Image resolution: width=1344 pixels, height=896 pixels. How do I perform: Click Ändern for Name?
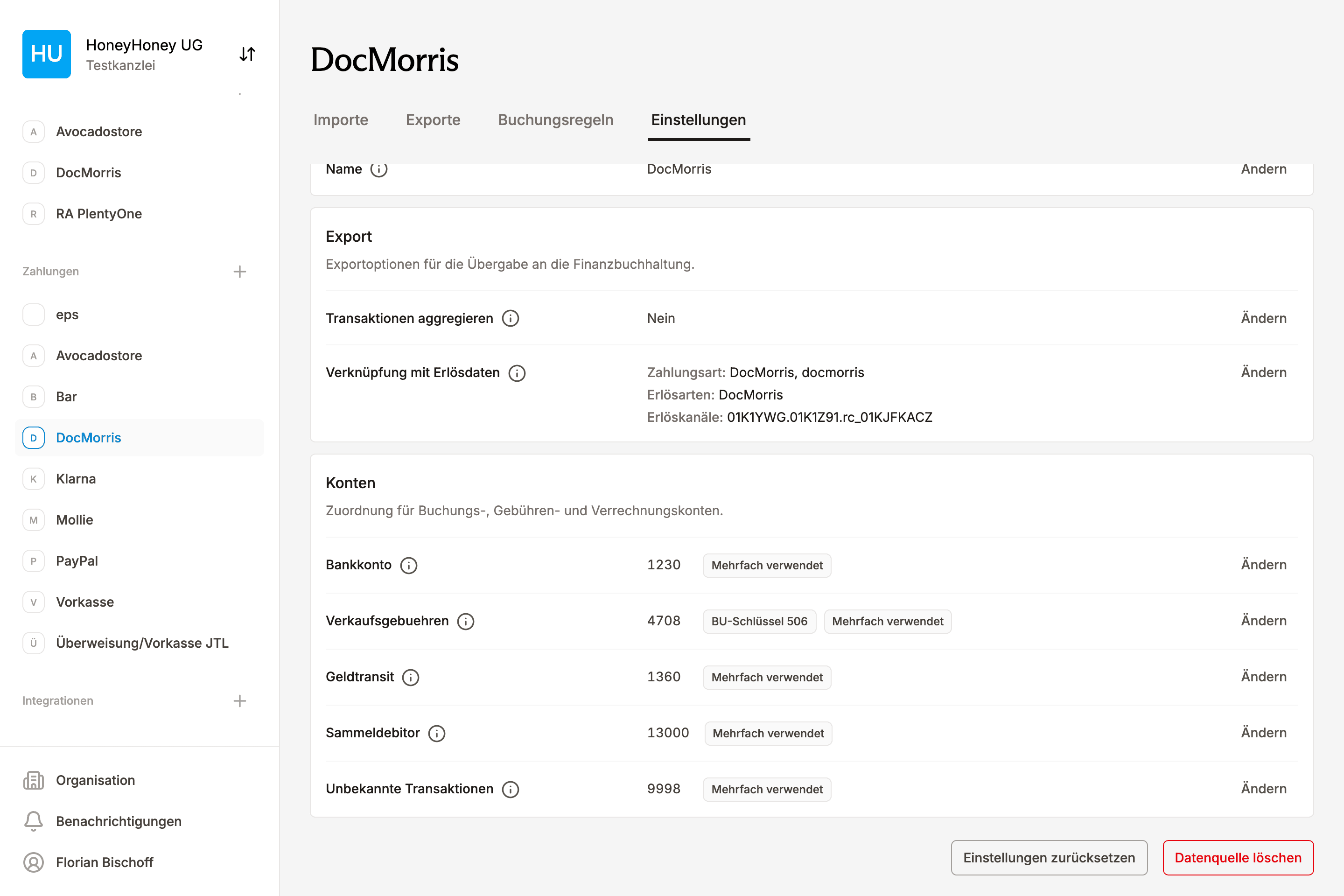coord(1263,170)
